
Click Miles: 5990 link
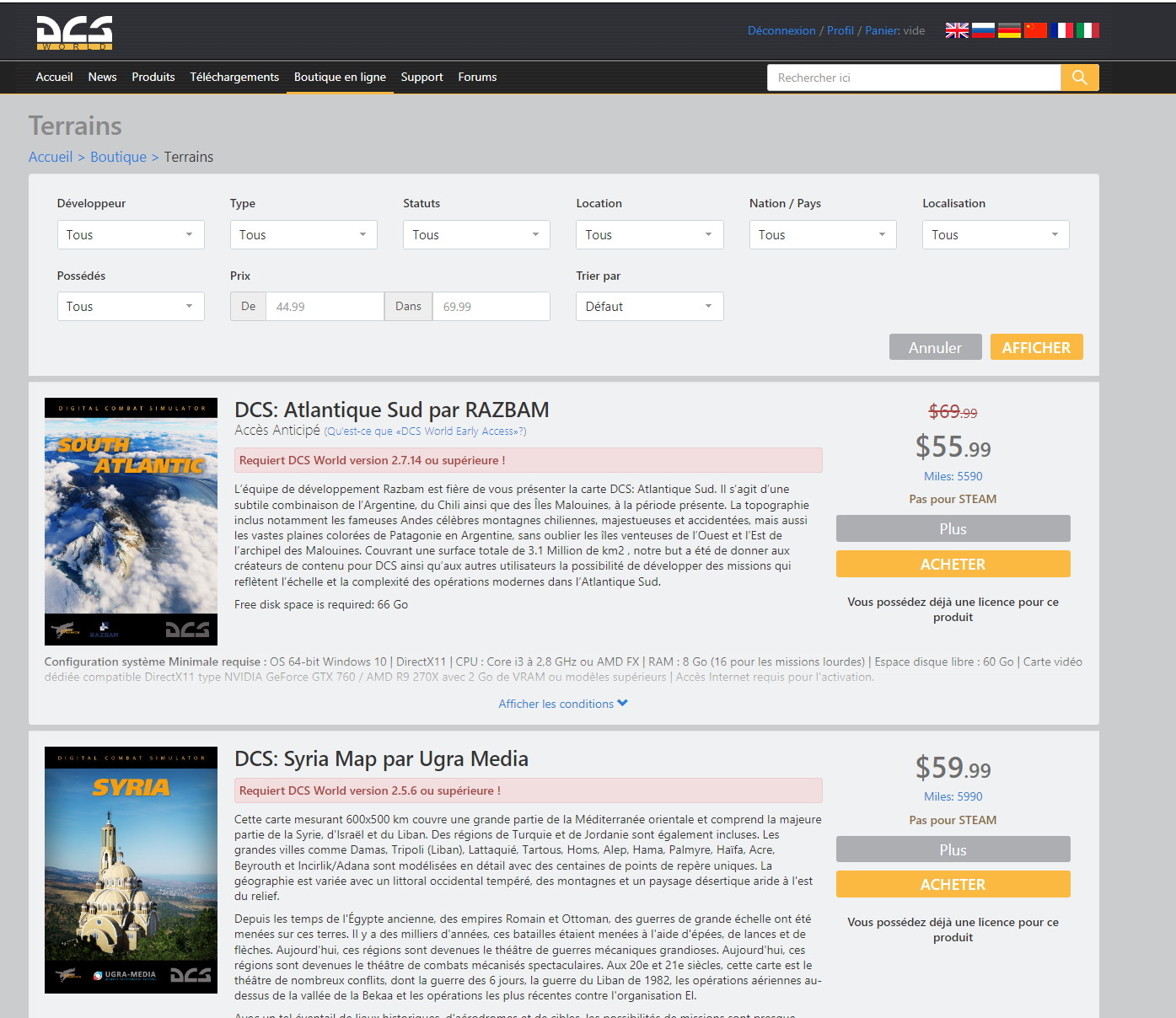[x=953, y=796]
